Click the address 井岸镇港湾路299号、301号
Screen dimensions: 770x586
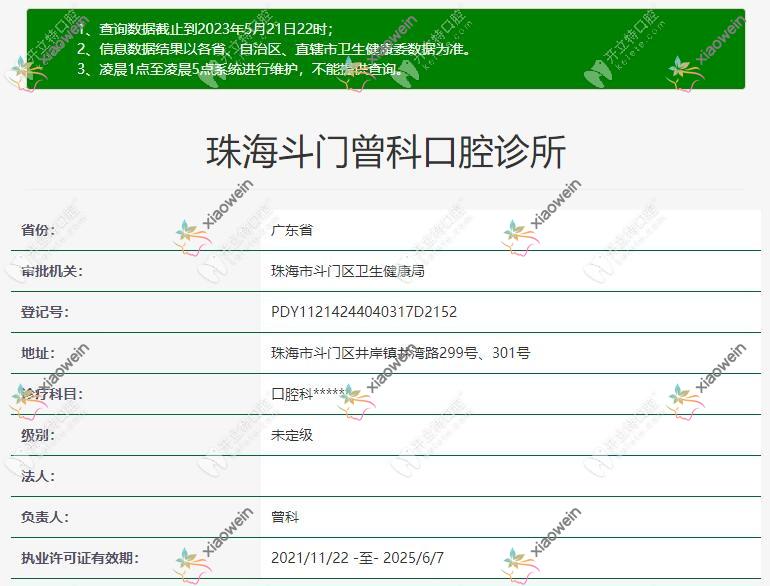click(x=400, y=353)
